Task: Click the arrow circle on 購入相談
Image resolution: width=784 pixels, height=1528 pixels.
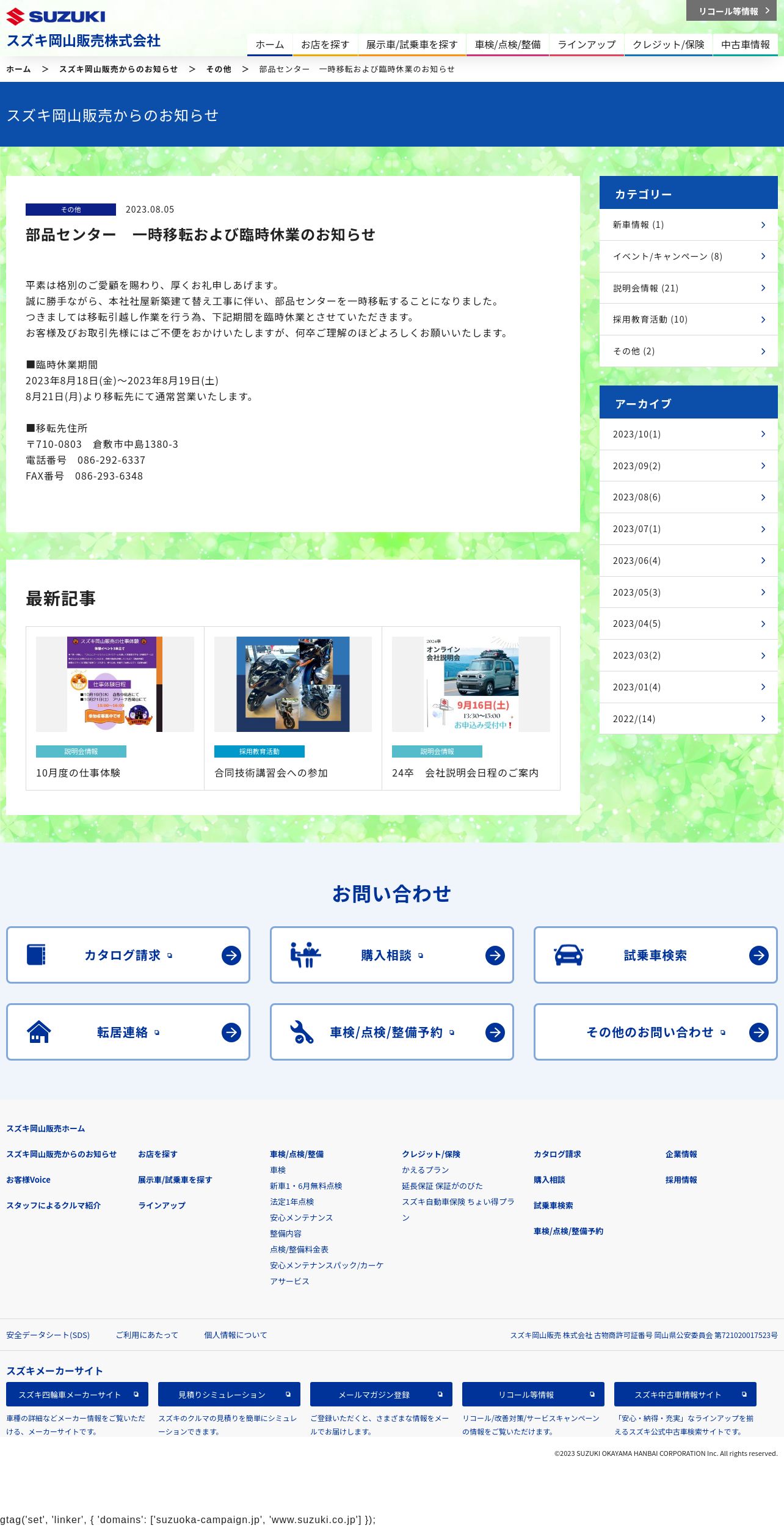Action: pos(495,955)
